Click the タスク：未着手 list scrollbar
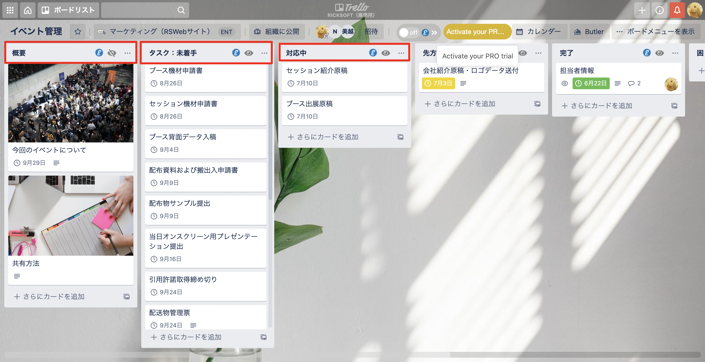The width and height of the screenshot is (705, 362). [270, 133]
